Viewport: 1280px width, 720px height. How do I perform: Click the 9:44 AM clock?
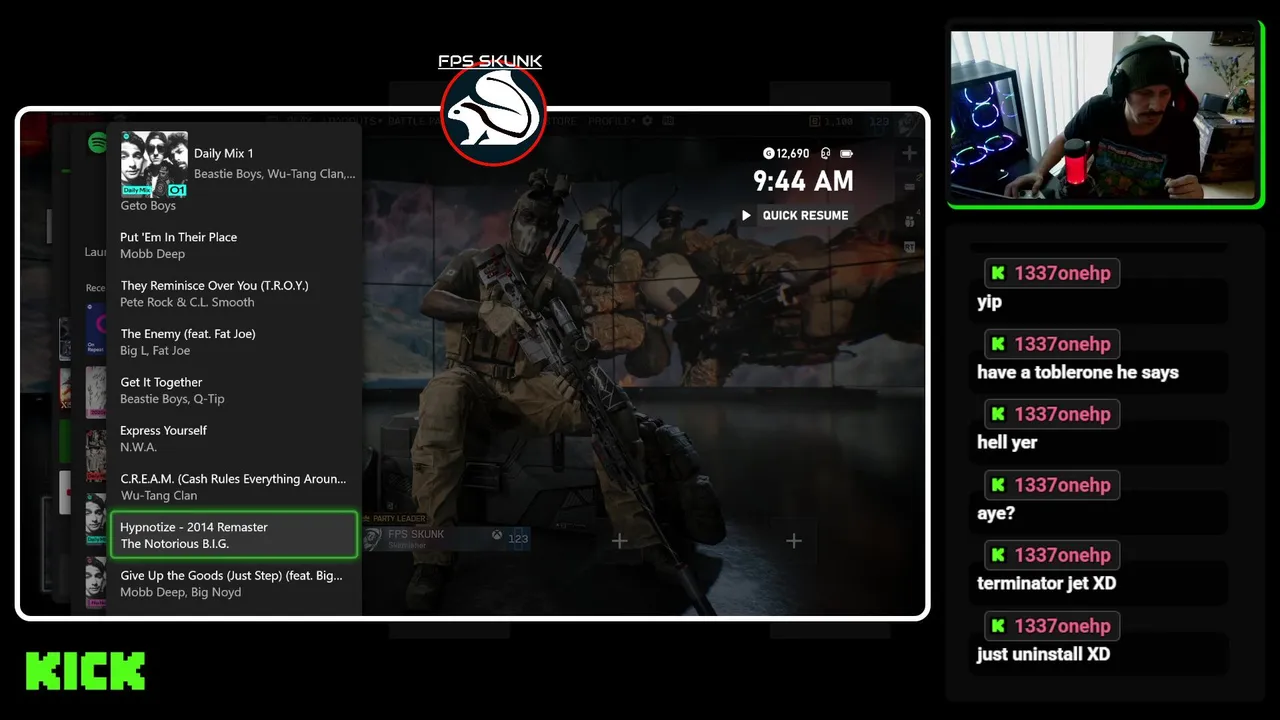click(x=803, y=181)
